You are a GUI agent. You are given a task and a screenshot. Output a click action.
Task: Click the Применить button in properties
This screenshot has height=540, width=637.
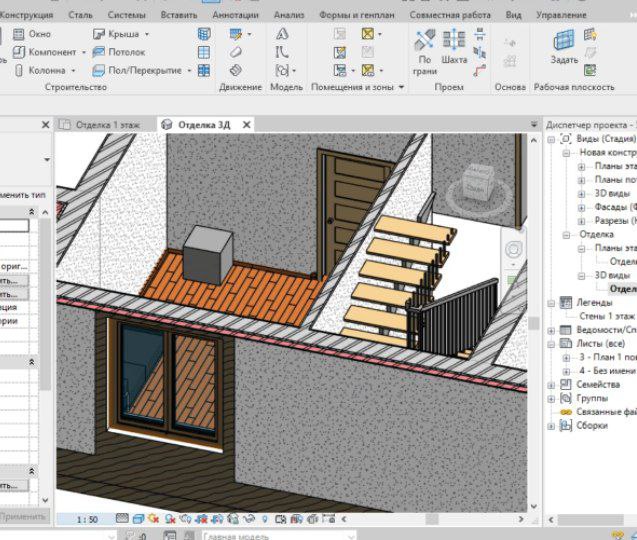(22, 517)
